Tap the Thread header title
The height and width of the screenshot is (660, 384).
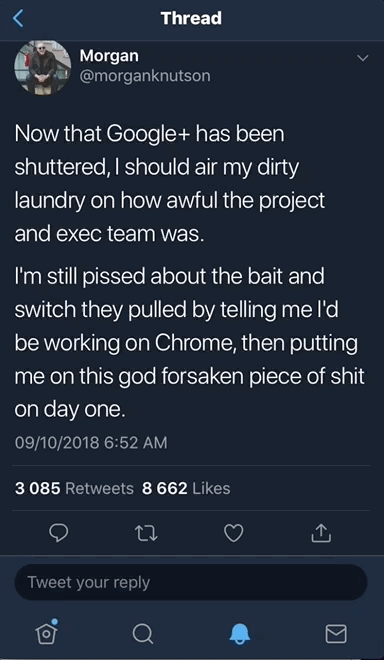tap(191, 19)
